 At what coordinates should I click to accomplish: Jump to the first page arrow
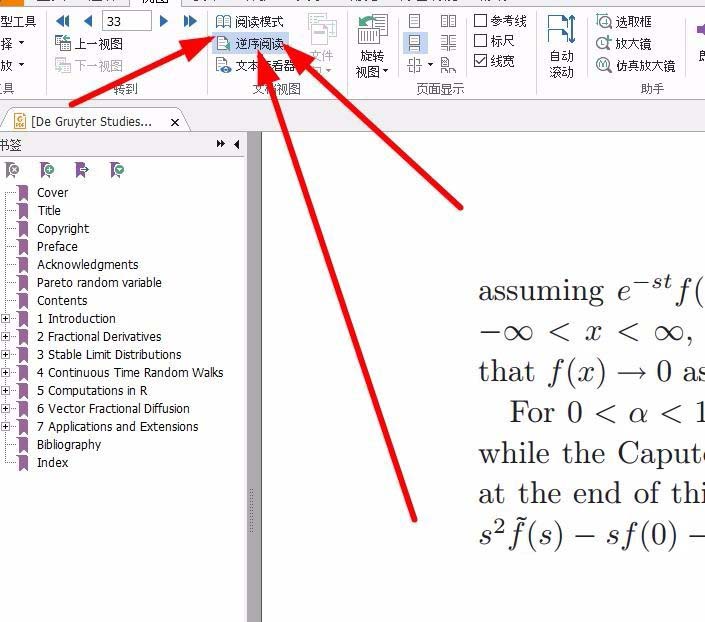[63, 21]
